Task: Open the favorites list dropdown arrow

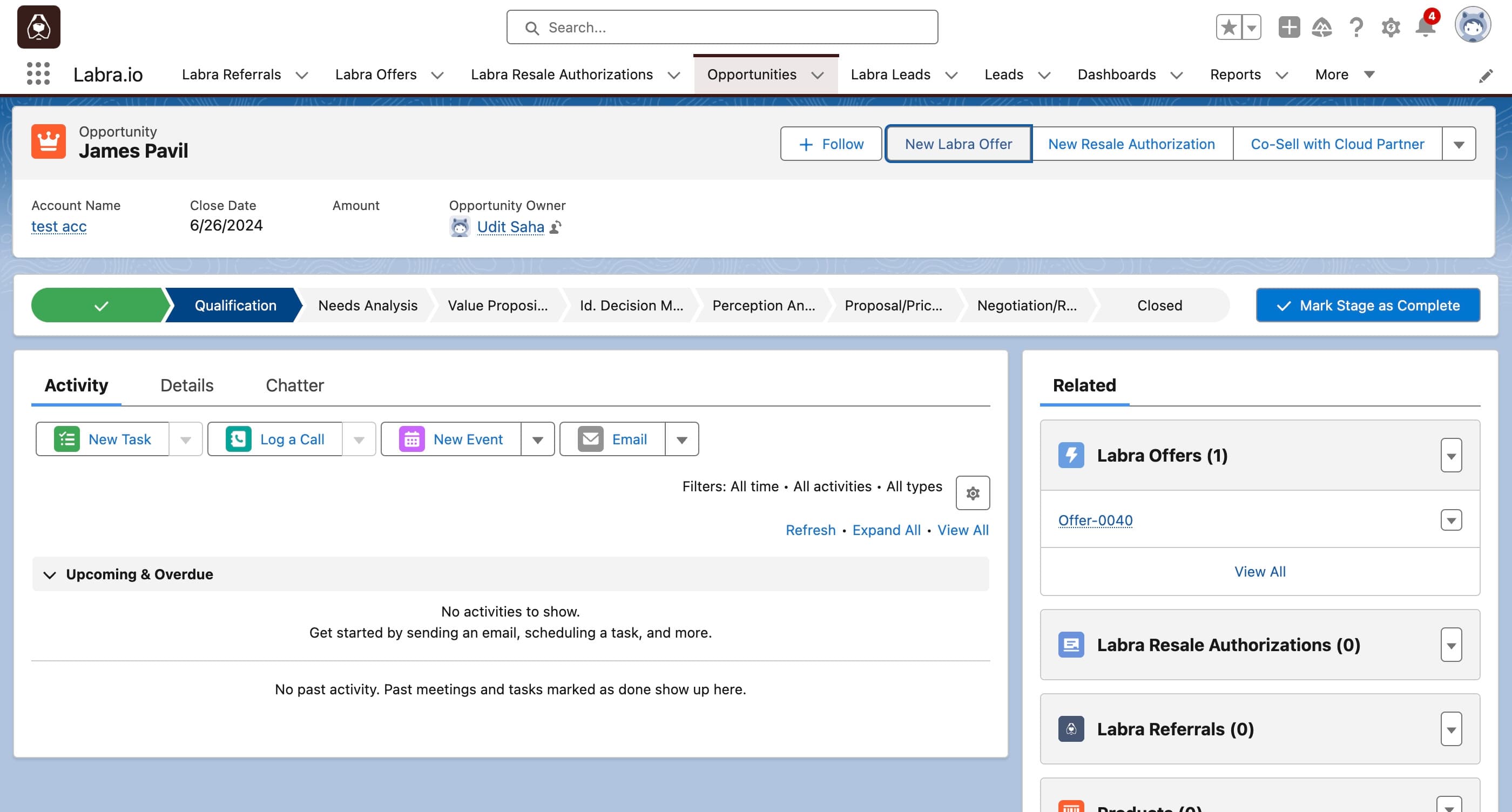Action: pyautogui.click(x=1251, y=27)
